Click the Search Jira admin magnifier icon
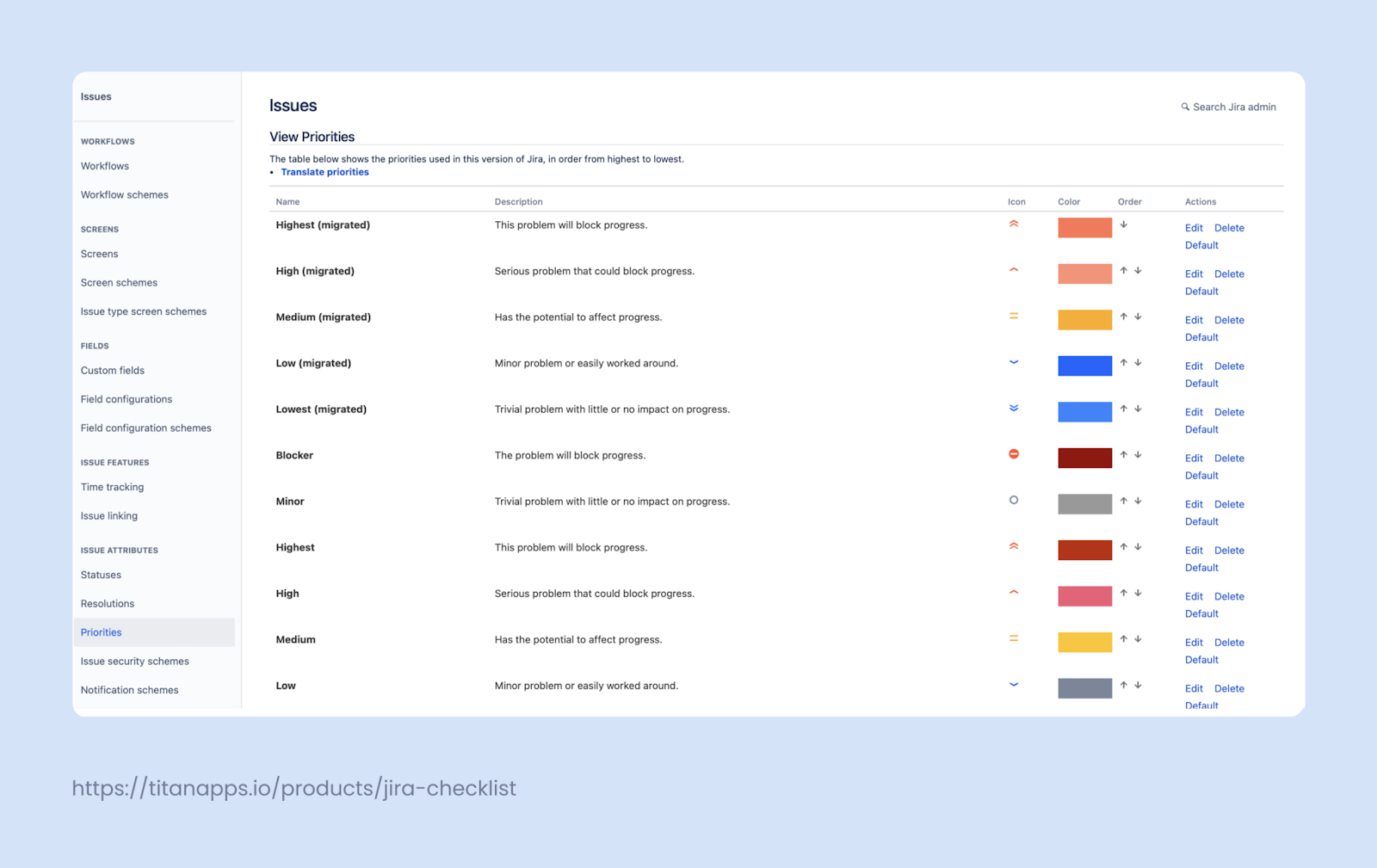The width and height of the screenshot is (1377, 868). [x=1184, y=107]
